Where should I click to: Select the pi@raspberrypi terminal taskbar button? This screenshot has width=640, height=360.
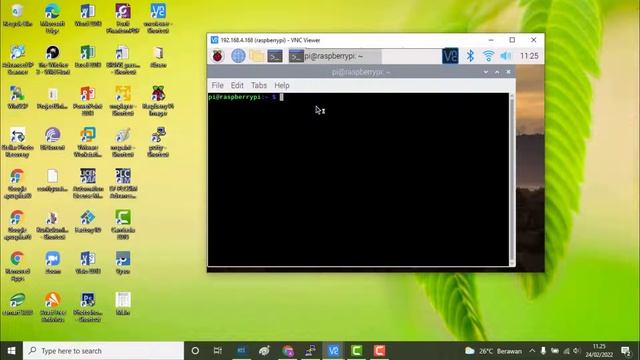point(334,56)
